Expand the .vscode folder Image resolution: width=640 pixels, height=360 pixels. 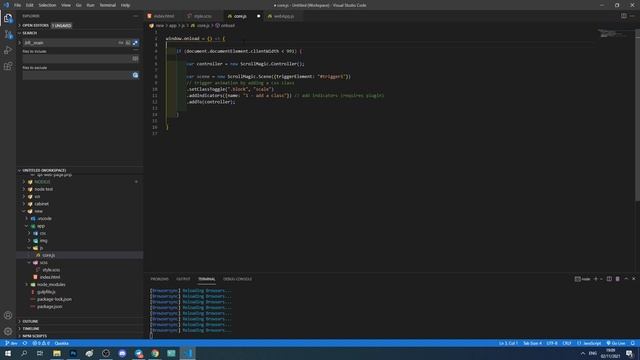[x=44, y=218]
